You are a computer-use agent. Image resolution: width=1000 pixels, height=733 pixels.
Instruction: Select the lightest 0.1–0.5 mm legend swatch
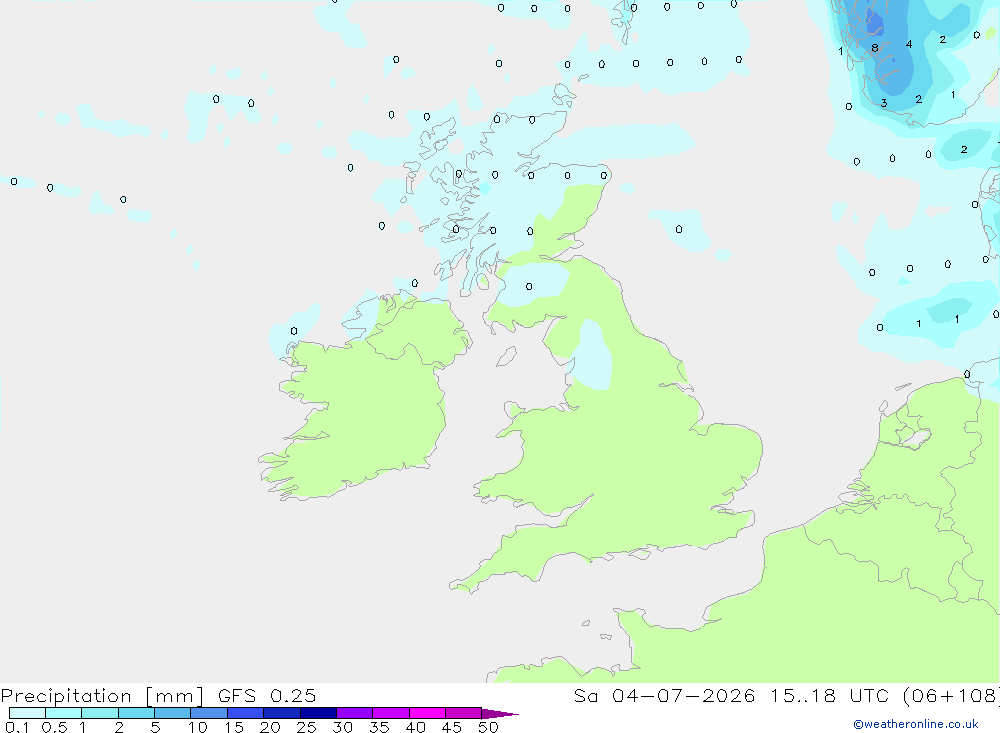tap(27, 713)
